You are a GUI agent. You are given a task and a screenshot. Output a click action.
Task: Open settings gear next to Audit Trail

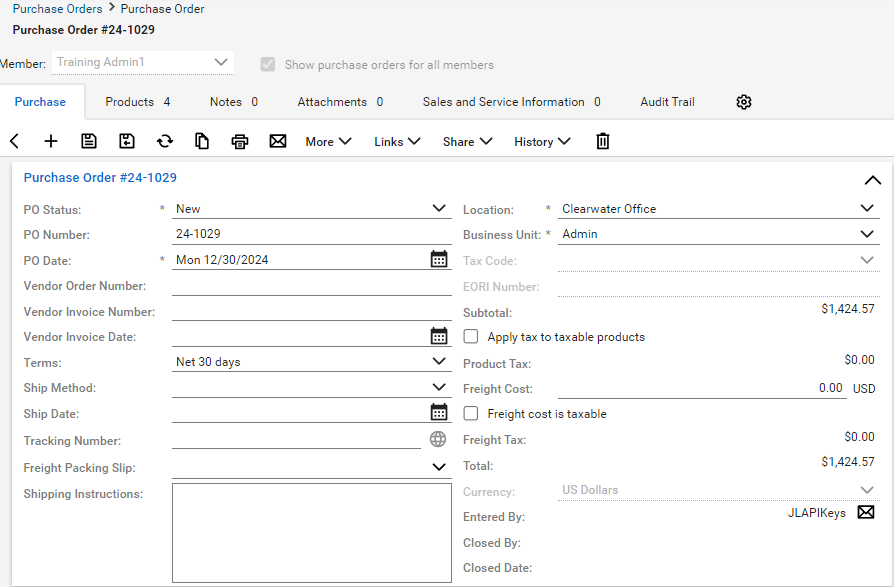coord(744,102)
